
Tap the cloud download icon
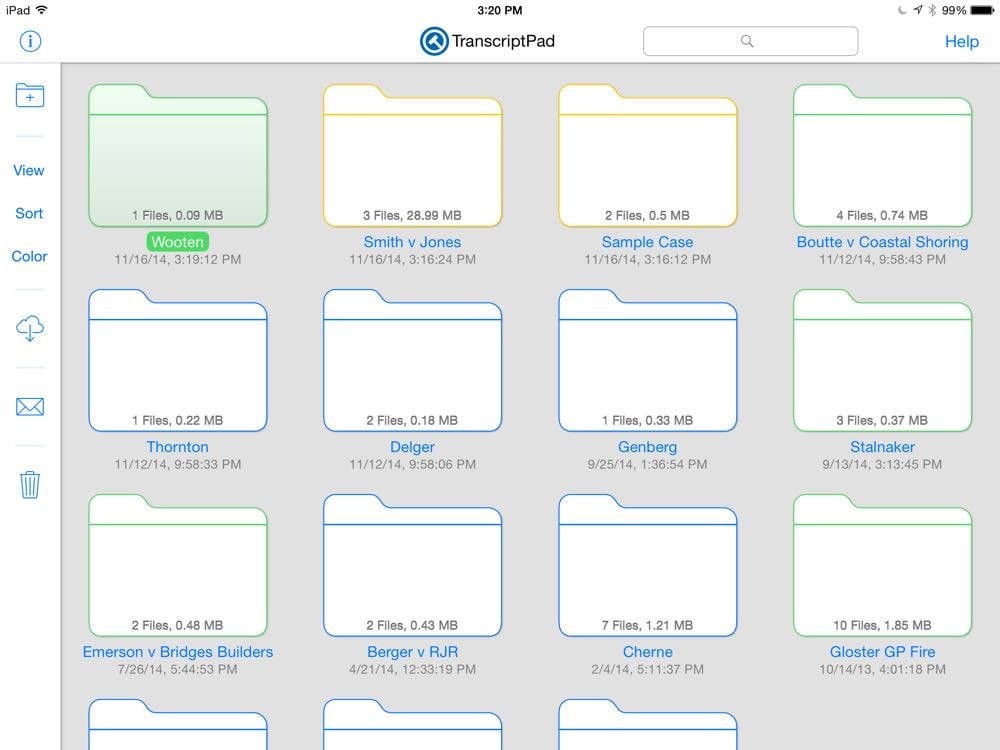(30, 328)
